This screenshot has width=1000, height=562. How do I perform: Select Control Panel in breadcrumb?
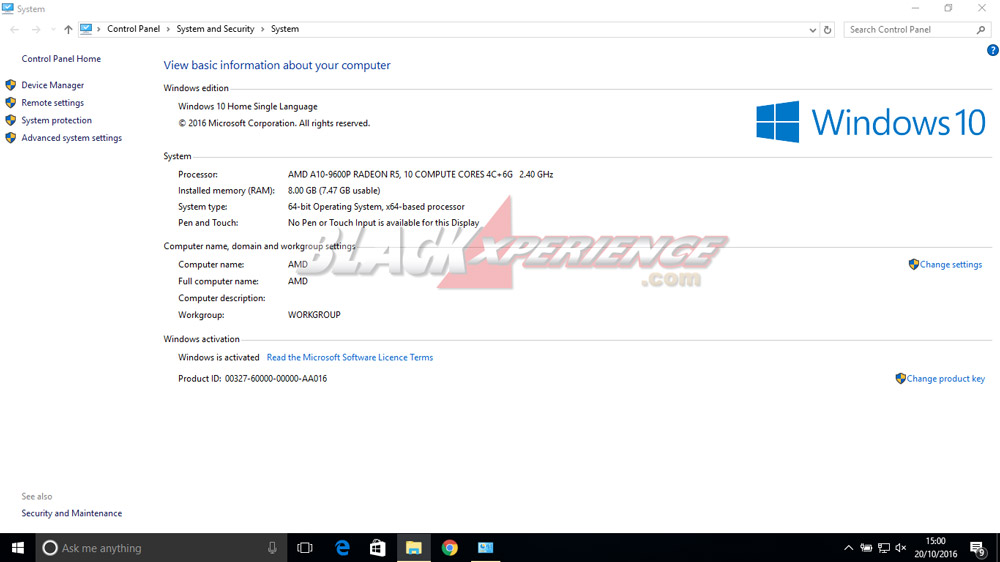[x=133, y=29]
